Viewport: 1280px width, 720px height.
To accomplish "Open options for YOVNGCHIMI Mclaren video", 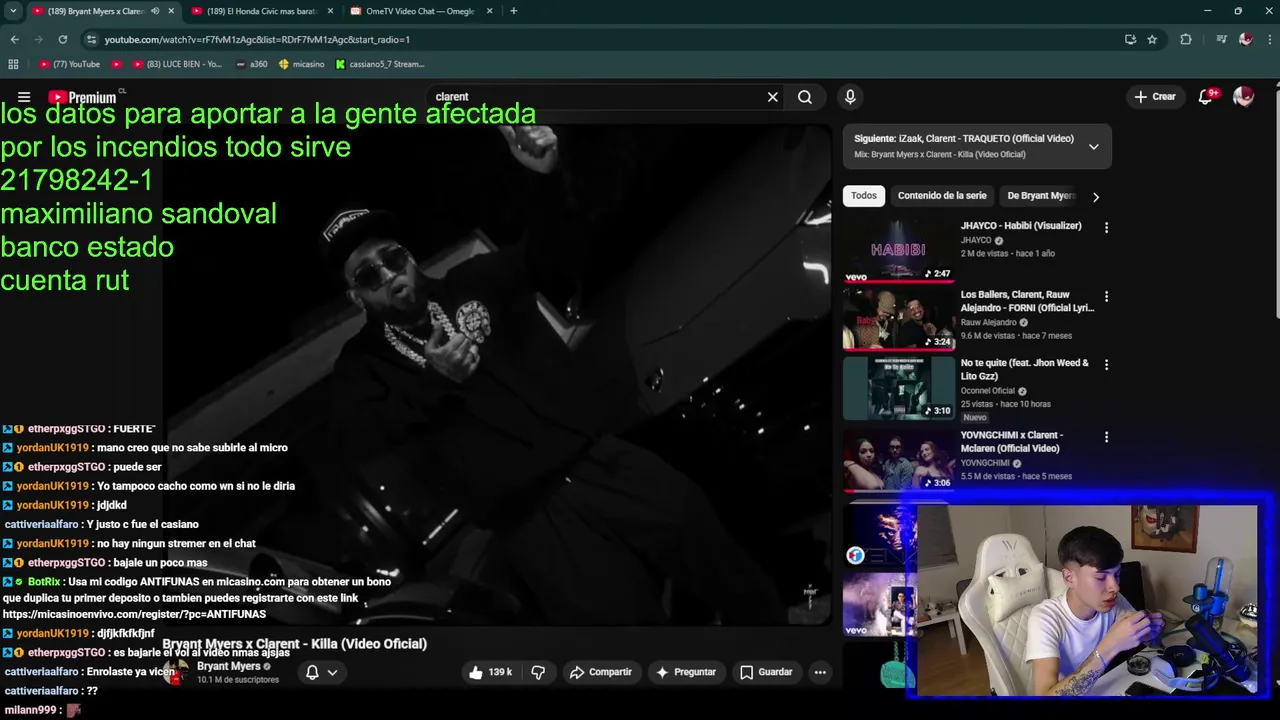I will 1106,437.
